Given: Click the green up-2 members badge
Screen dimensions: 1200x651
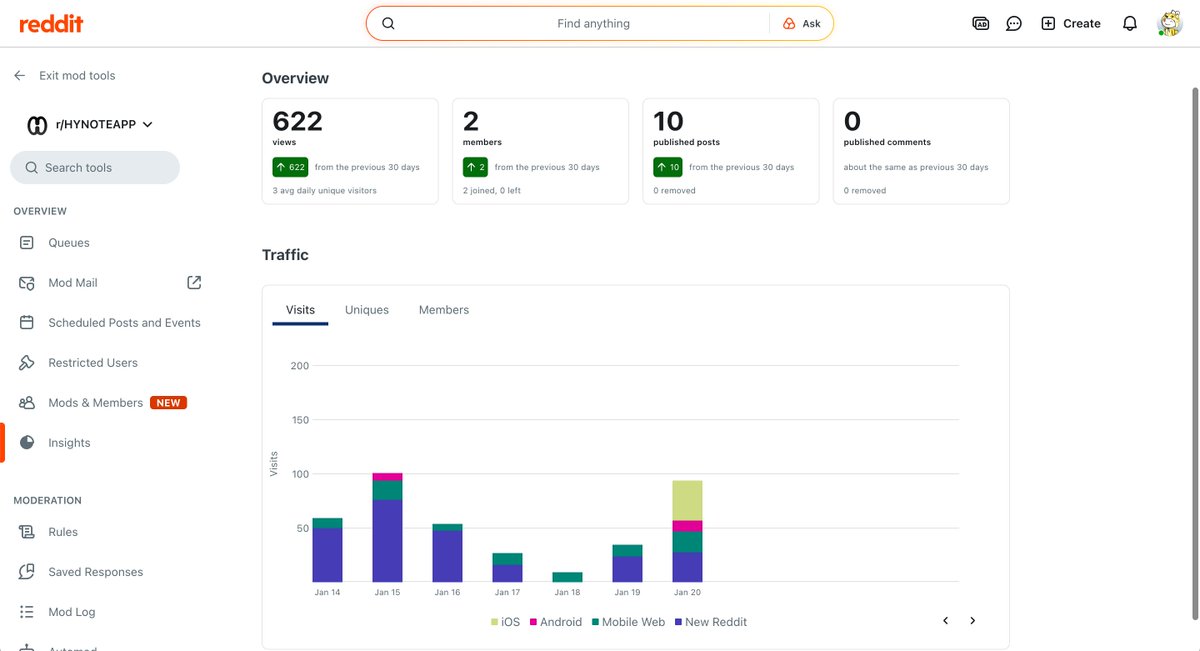Looking at the screenshot, I should 475,167.
